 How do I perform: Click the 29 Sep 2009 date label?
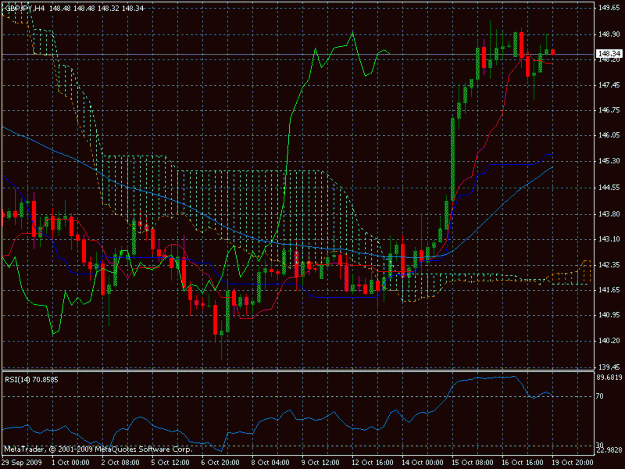(22, 463)
